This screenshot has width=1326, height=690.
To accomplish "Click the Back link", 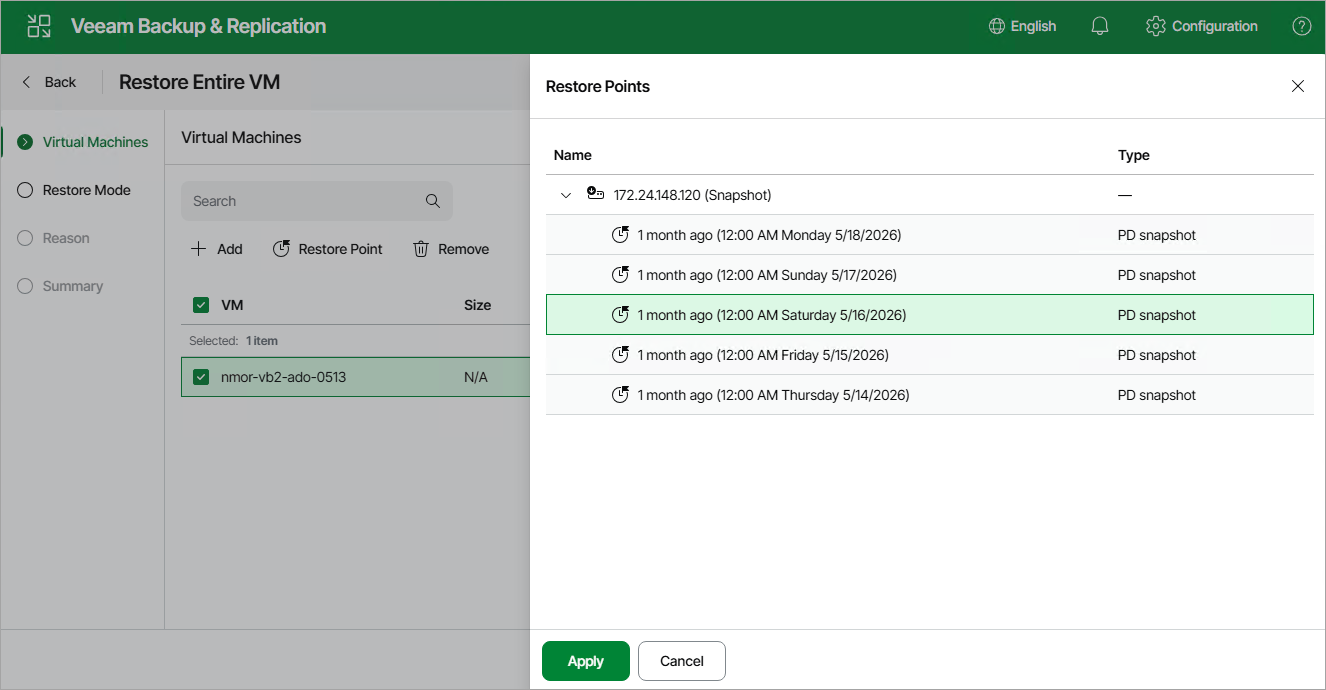I will [x=60, y=82].
